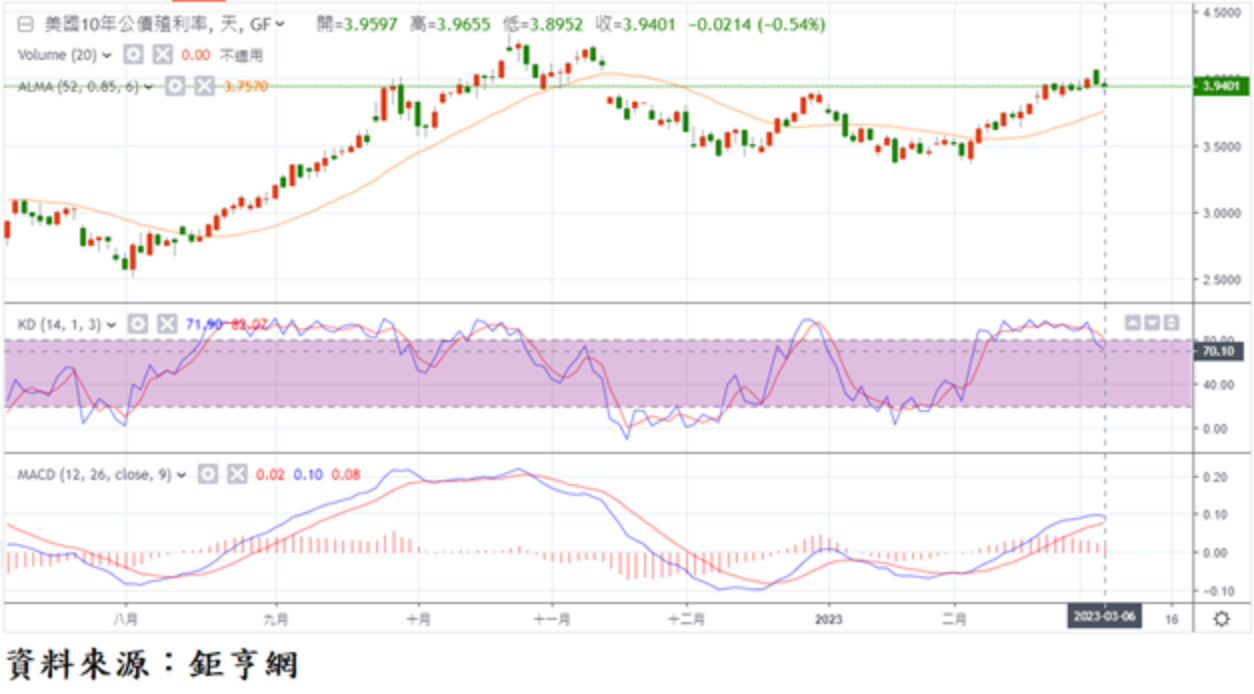
Task: Open chart settings gear at bottom right
Action: (1221, 619)
